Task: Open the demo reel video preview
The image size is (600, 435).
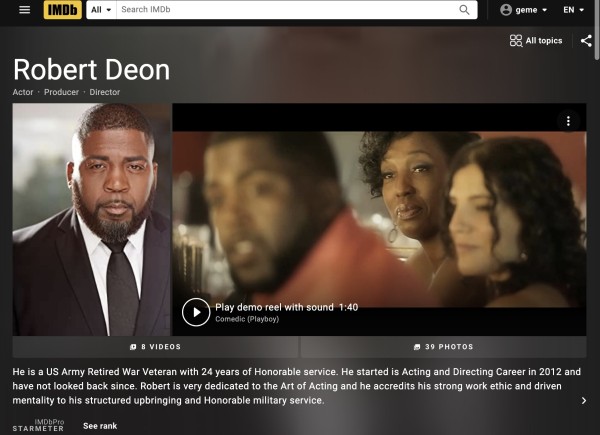Action: (379, 220)
